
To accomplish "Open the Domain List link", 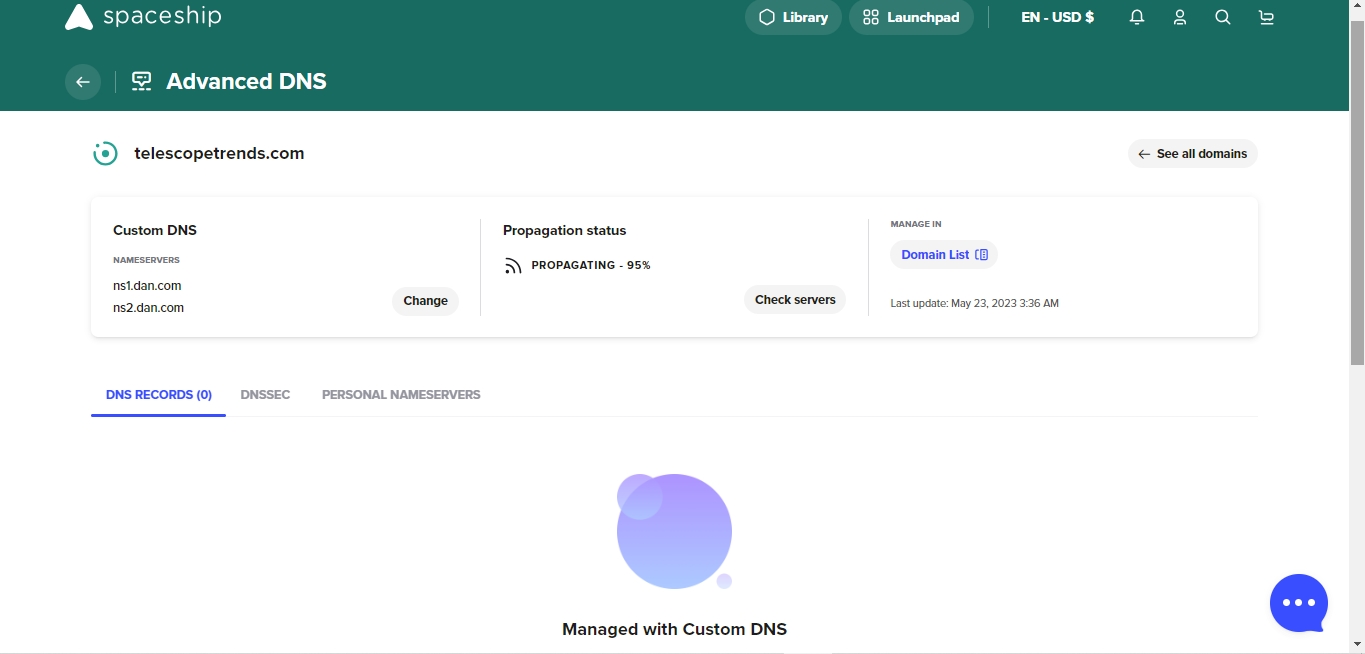I will [943, 255].
